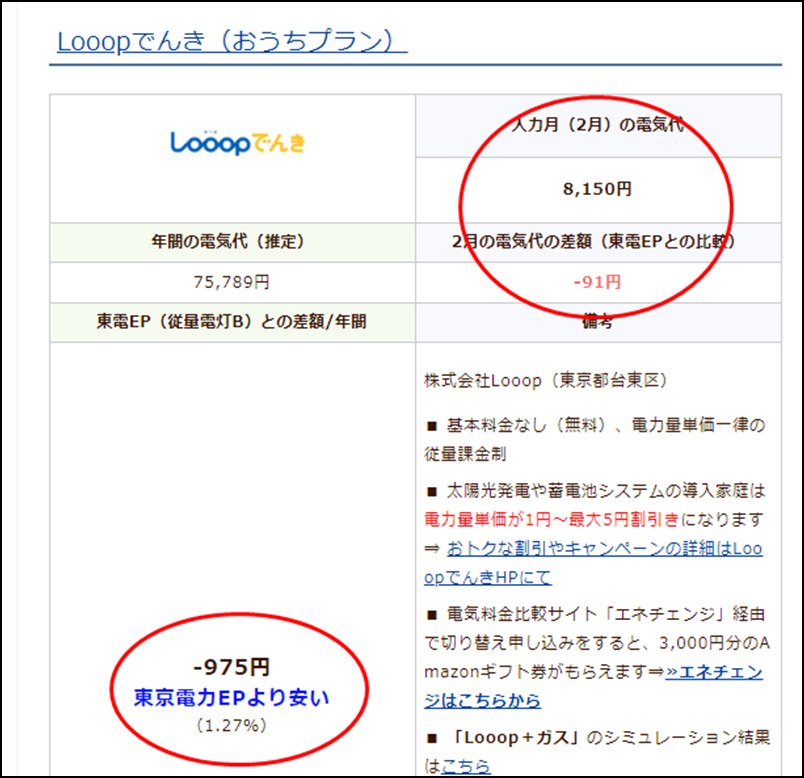Select the 東京電力EPより安い text
The image size is (804, 778).
pyautogui.click(x=232, y=697)
